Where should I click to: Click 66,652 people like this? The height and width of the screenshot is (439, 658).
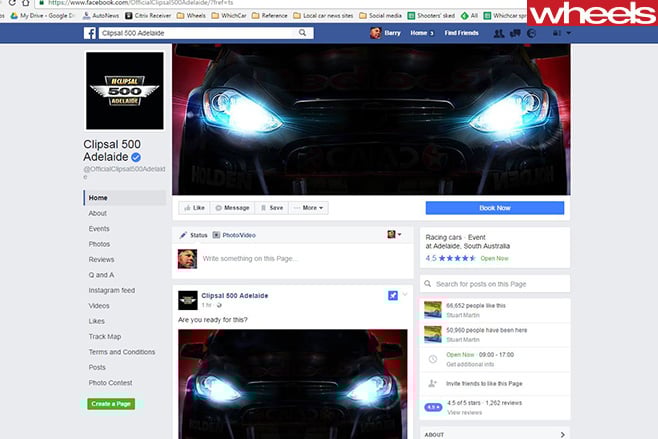pyautogui.click(x=476, y=306)
